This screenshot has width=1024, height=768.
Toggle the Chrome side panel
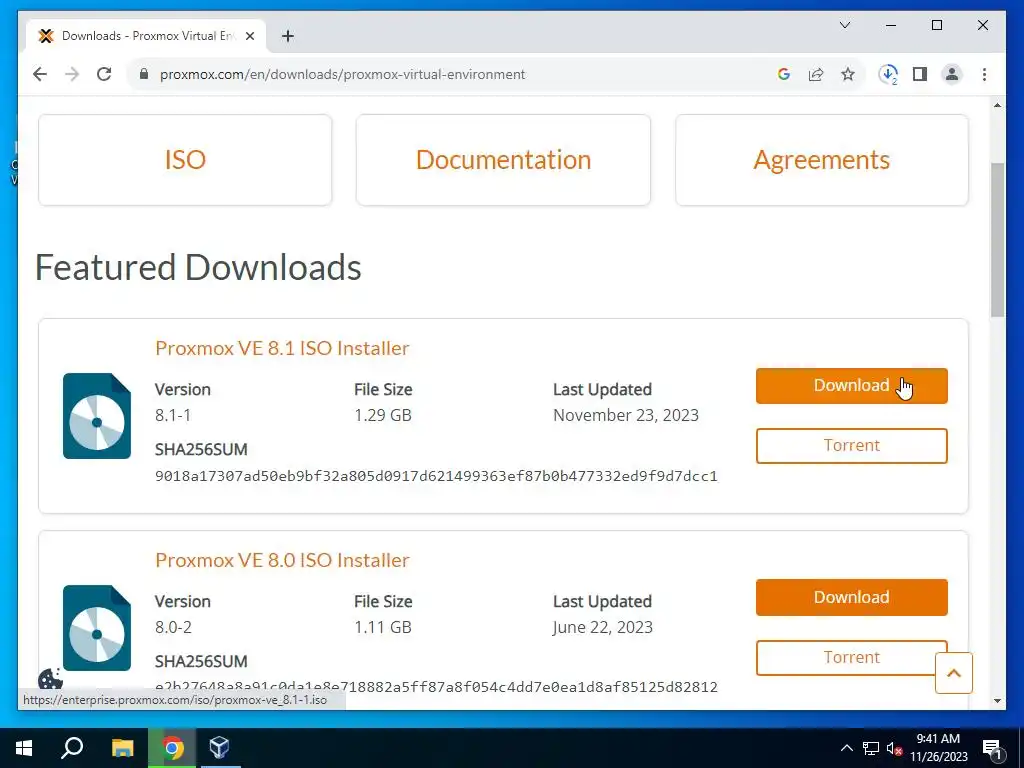click(920, 74)
